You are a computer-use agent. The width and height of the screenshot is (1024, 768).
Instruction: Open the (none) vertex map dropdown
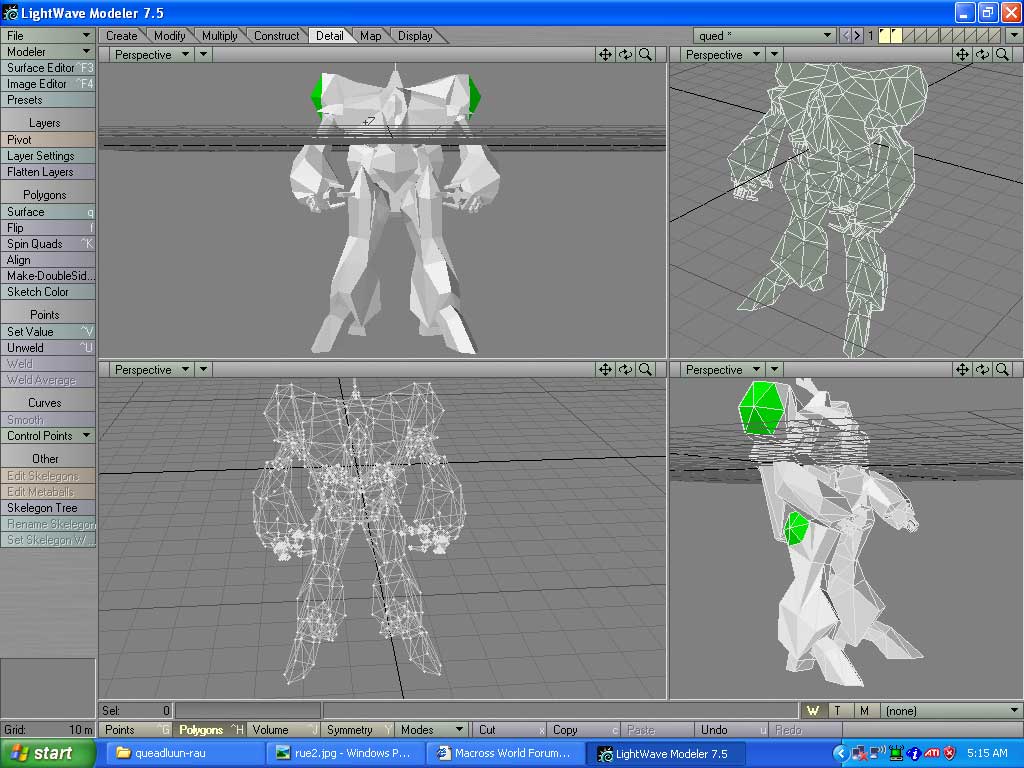[x=951, y=711]
